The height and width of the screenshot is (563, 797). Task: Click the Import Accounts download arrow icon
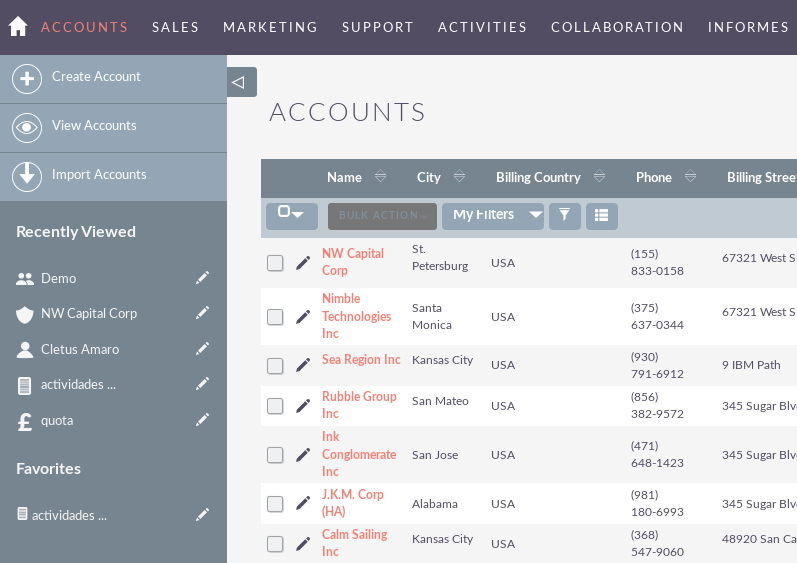[27, 176]
